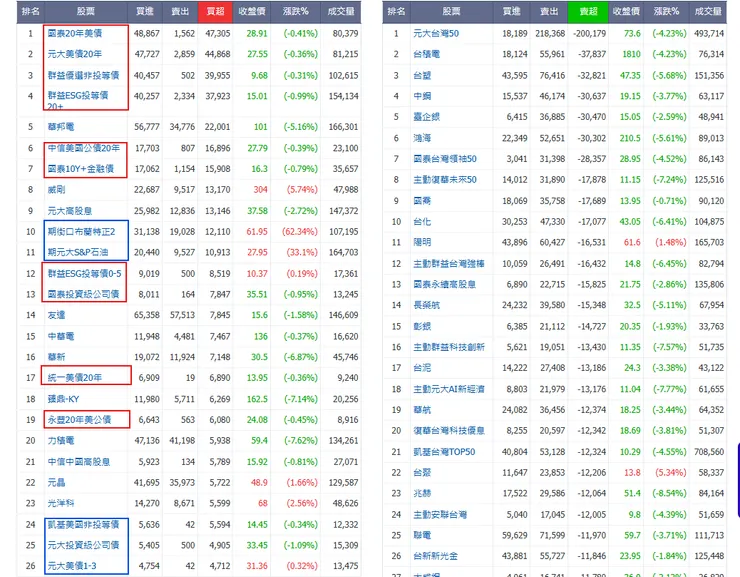Image resolution: width=740 pixels, height=577 pixels.
Task: Select the 台泥 stock link
Action: pyautogui.click(x=422, y=368)
